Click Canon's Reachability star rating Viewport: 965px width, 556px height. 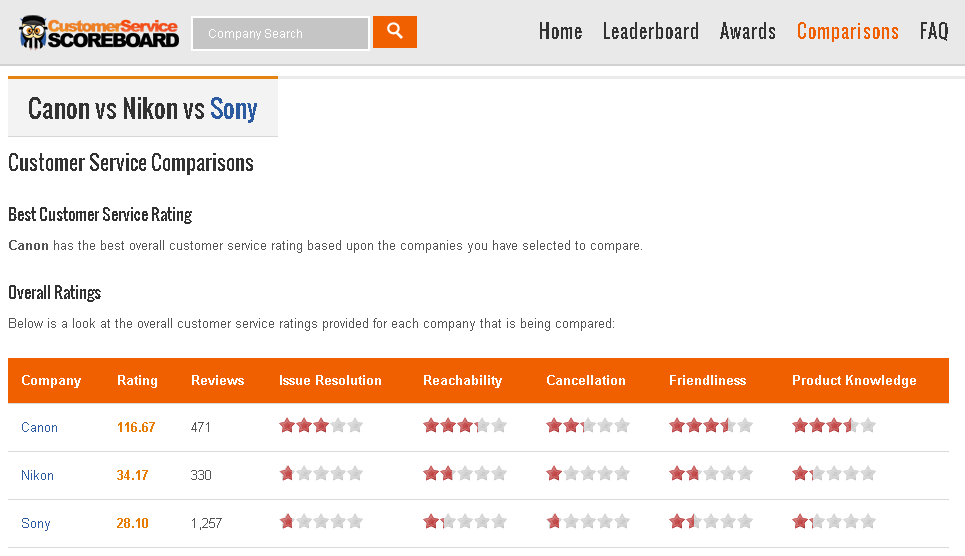[x=465, y=425]
